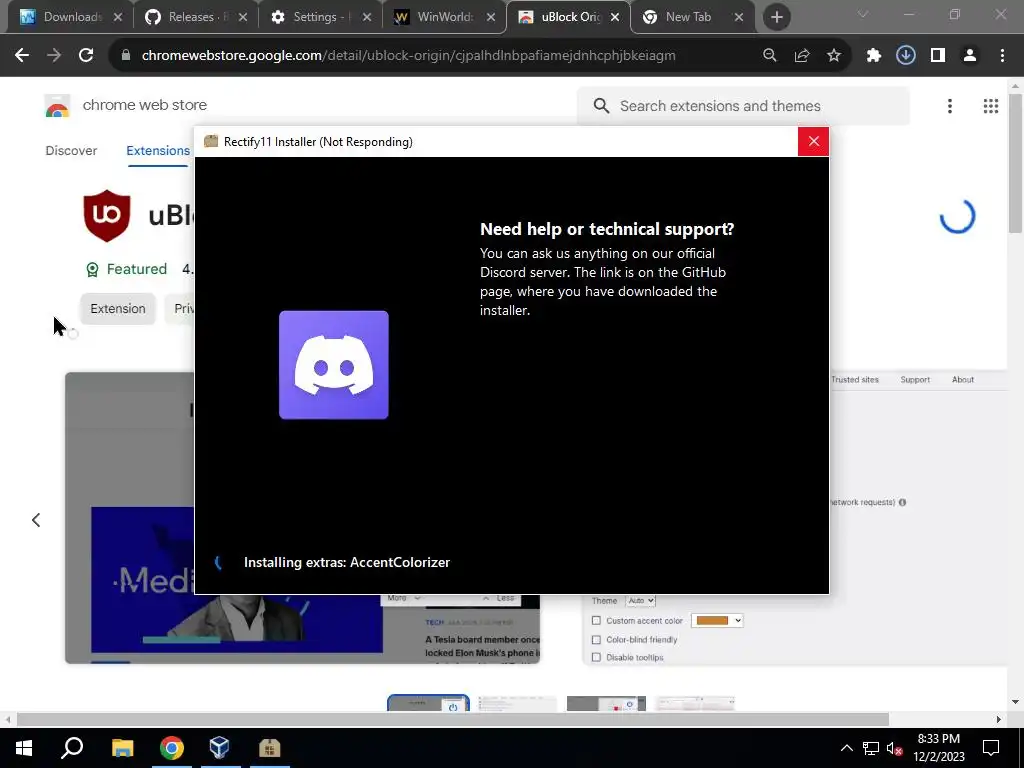This screenshot has width=1024, height=768.
Task: Switch to Rectify11 Installer taskbar icon
Action: [269, 748]
